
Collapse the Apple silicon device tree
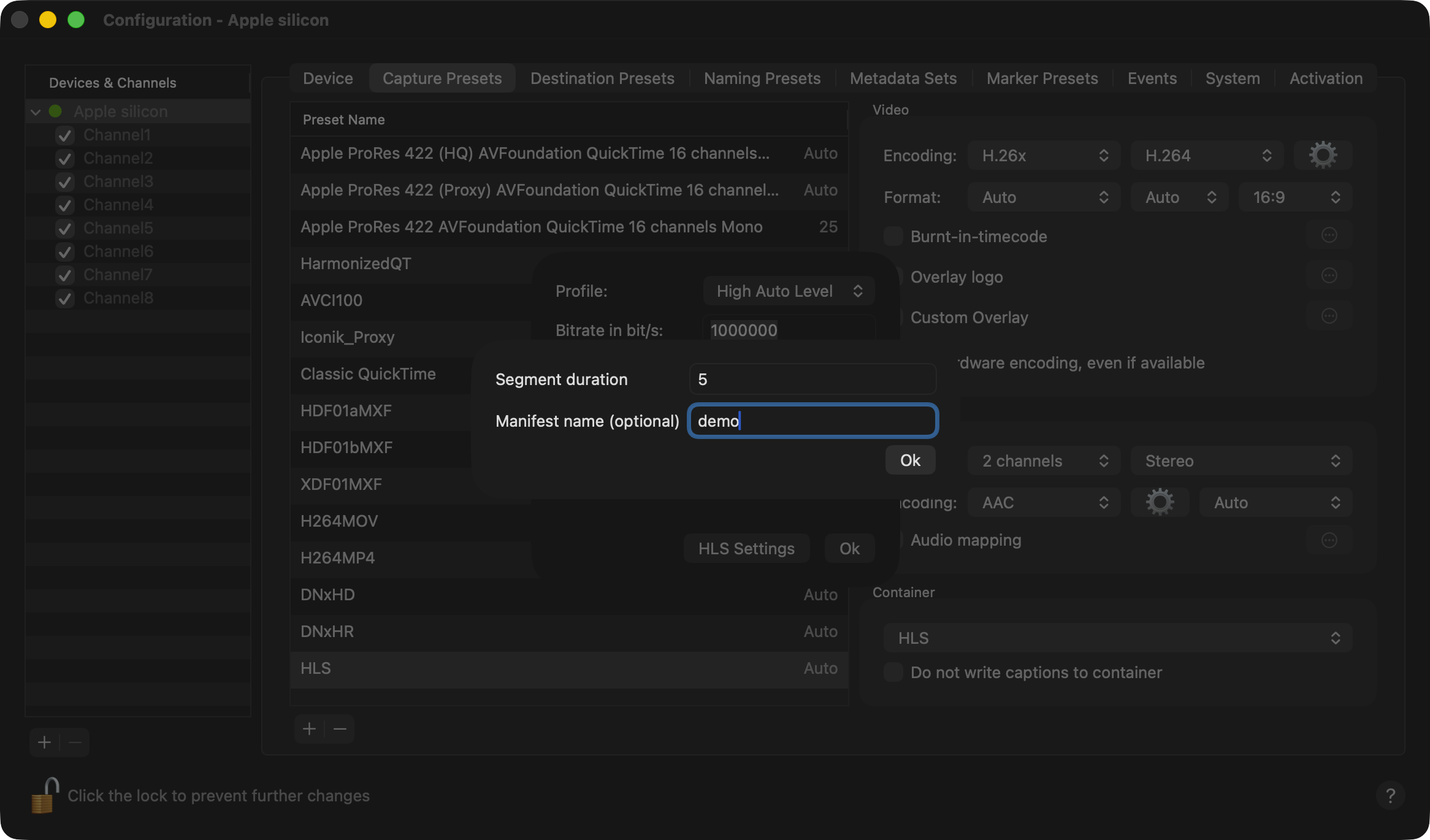pos(36,112)
